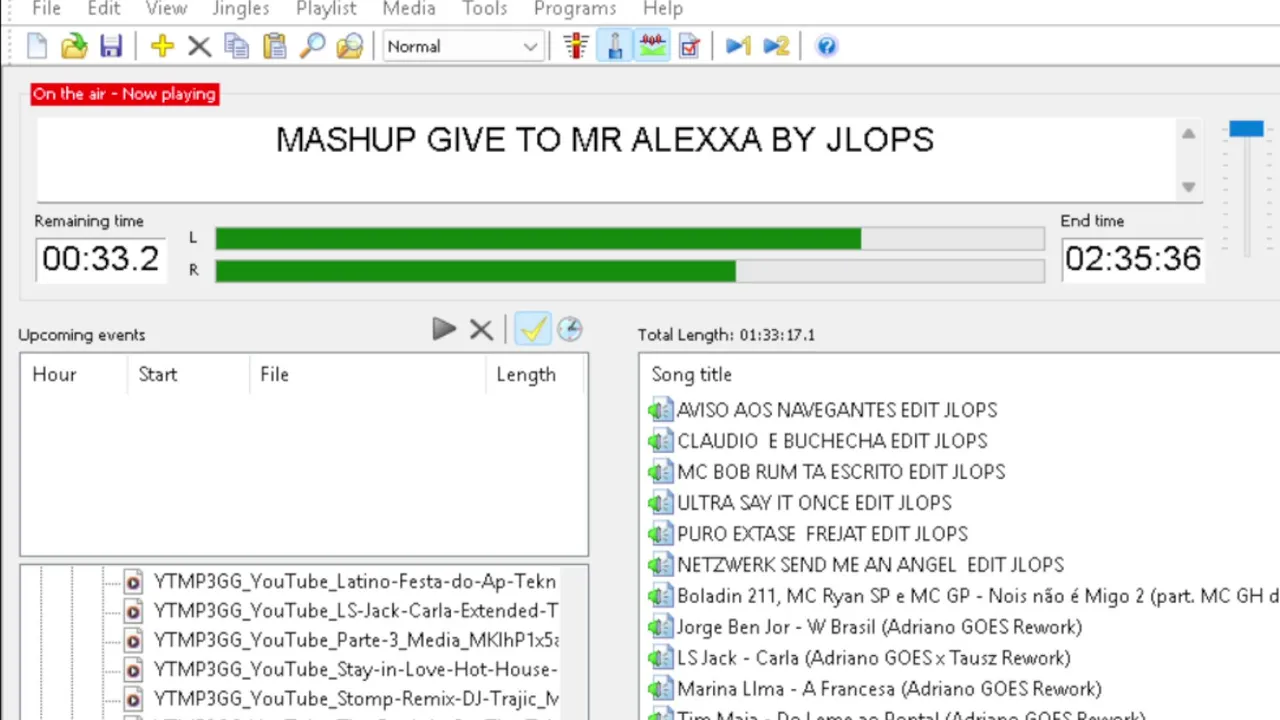Click media icon beside Stay-in-Love-Hot-House file
1280x720 pixels.
pyautogui.click(x=133, y=669)
